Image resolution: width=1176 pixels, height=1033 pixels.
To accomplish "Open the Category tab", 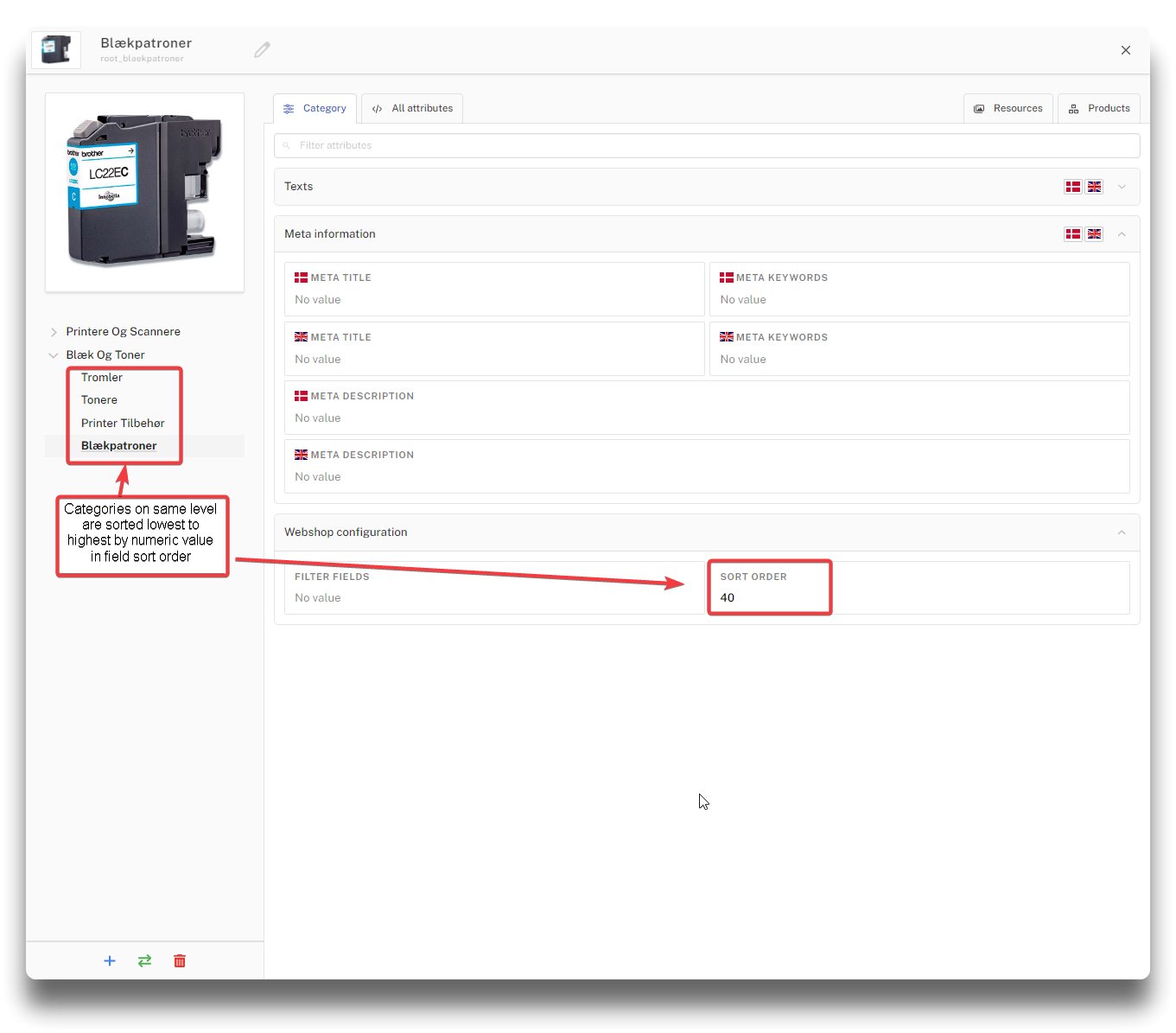I will pos(315,109).
